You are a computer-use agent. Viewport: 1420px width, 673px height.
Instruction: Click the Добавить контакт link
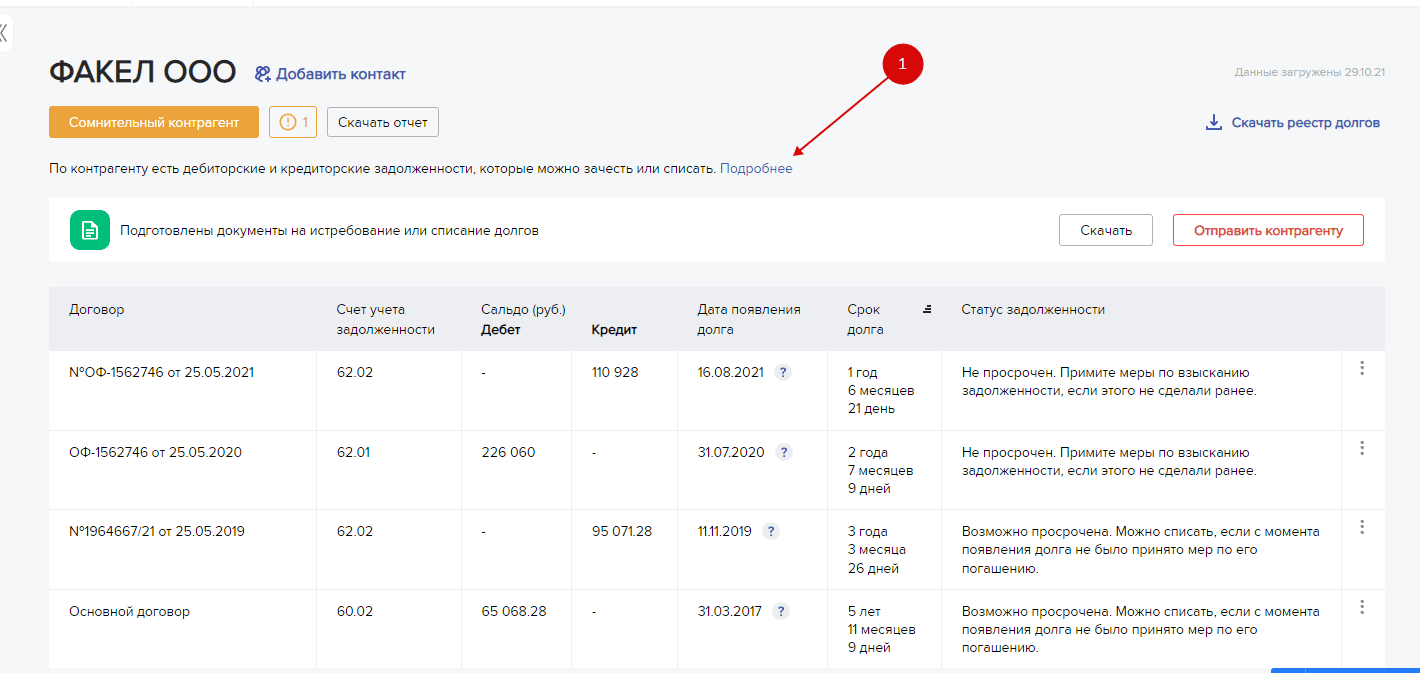(x=341, y=74)
